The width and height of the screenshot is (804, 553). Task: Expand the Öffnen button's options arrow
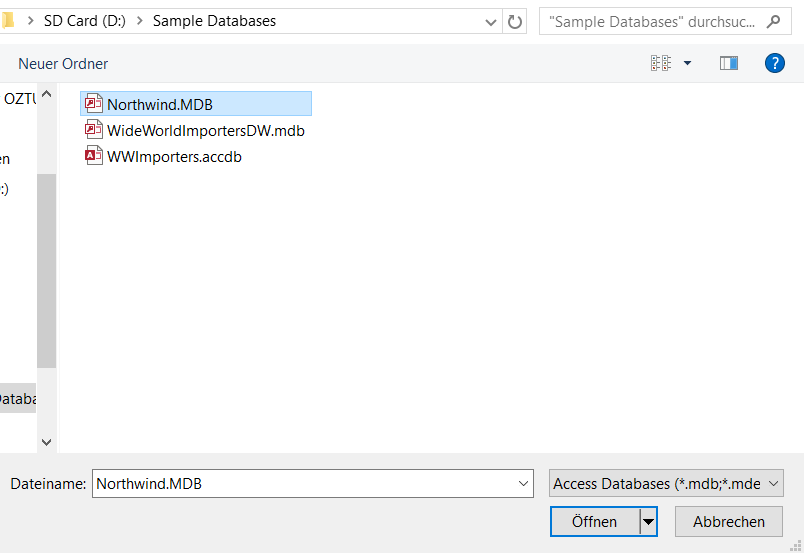click(x=649, y=521)
